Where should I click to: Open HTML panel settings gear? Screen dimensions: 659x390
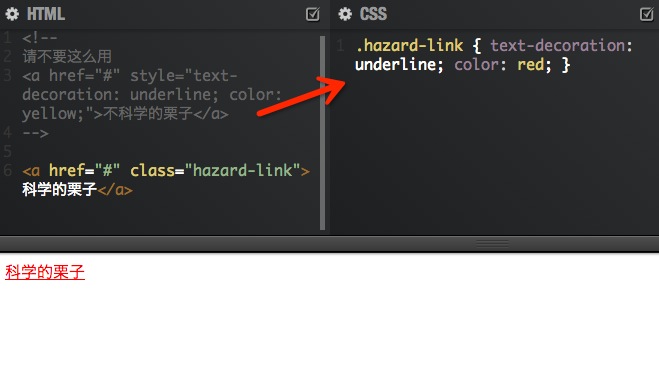[x=12, y=14]
